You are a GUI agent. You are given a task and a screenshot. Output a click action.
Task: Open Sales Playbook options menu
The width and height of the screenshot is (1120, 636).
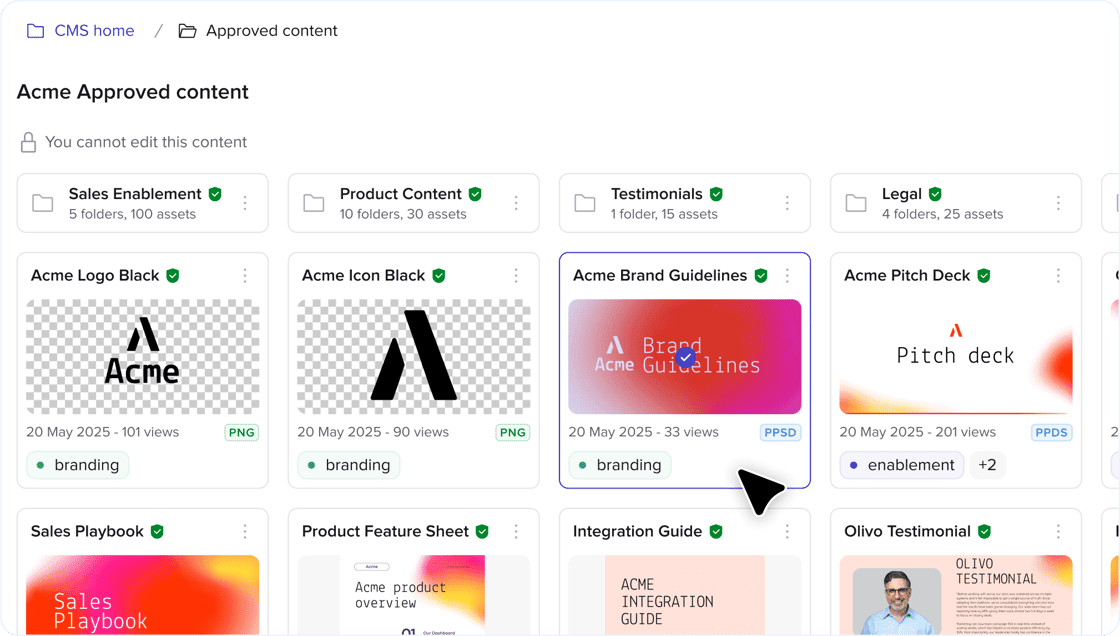[x=245, y=531]
